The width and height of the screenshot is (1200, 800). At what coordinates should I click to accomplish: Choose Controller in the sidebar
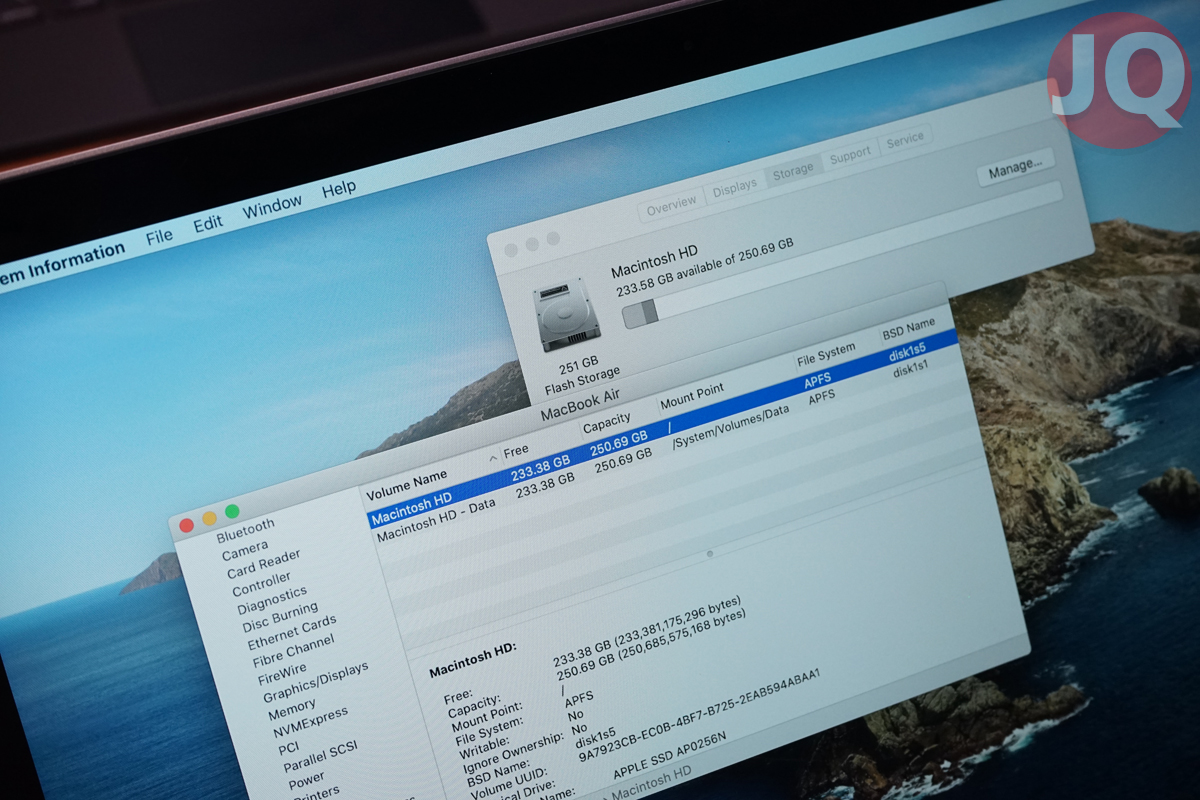262,583
